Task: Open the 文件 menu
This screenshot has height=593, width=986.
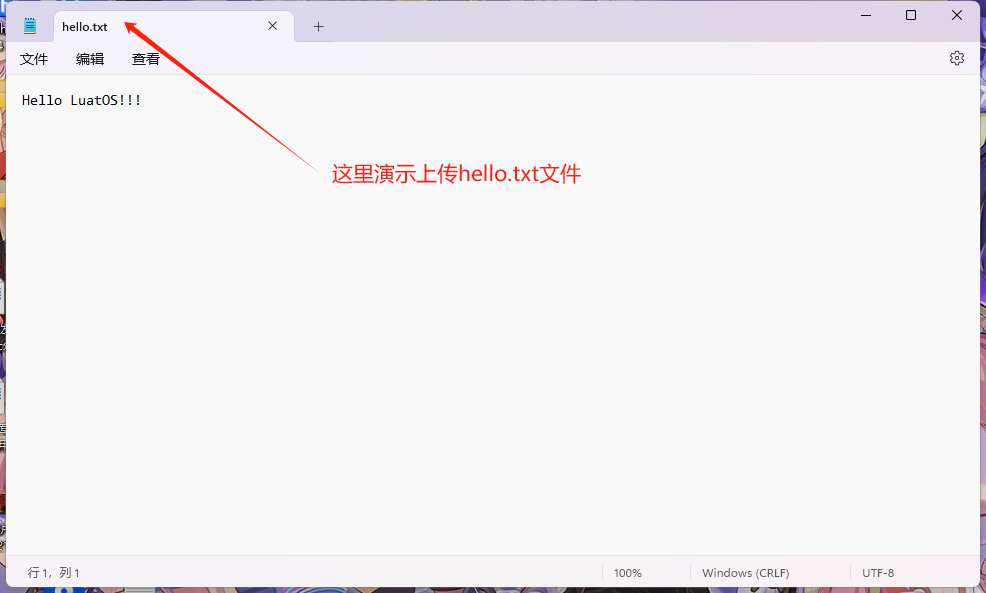Action: click(34, 59)
